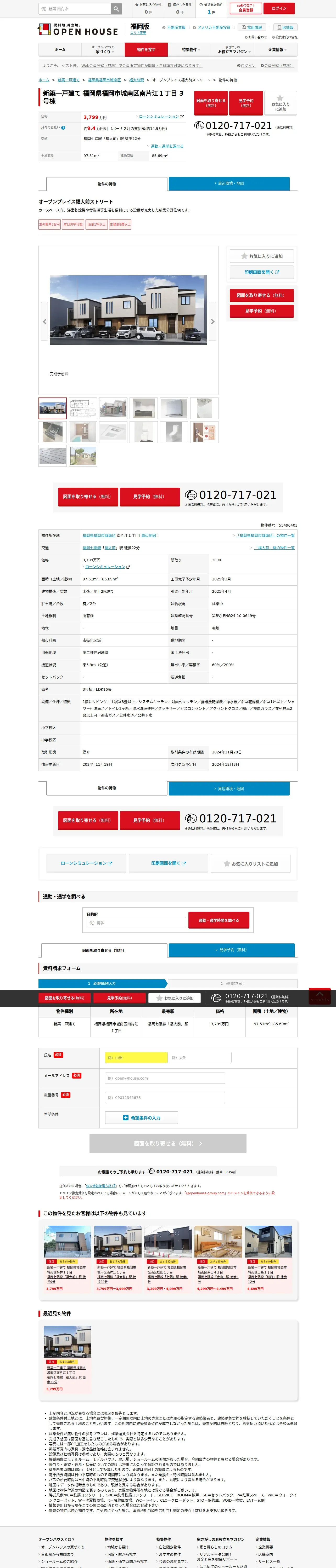Image resolution: width=336 pixels, height=1568 pixels.
Task: Select upper 物件の特徴 tab
Action: click(x=107, y=184)
